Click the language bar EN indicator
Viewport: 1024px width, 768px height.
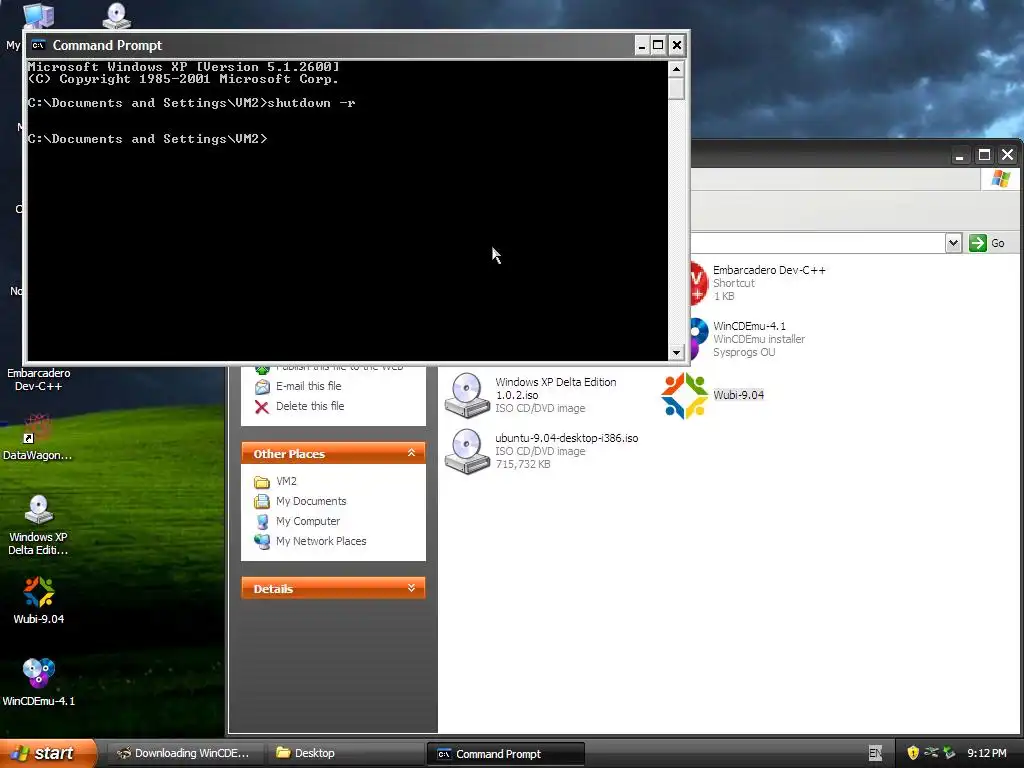pos(876,753)
